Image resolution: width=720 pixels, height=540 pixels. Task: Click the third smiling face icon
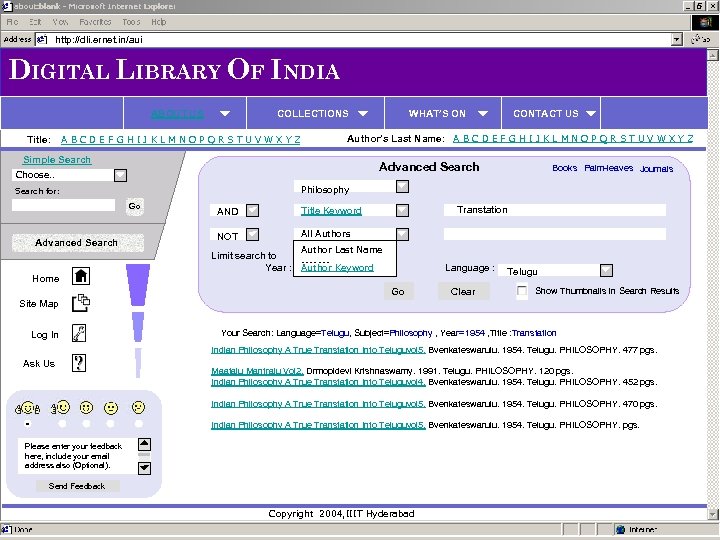click(86, 407)
